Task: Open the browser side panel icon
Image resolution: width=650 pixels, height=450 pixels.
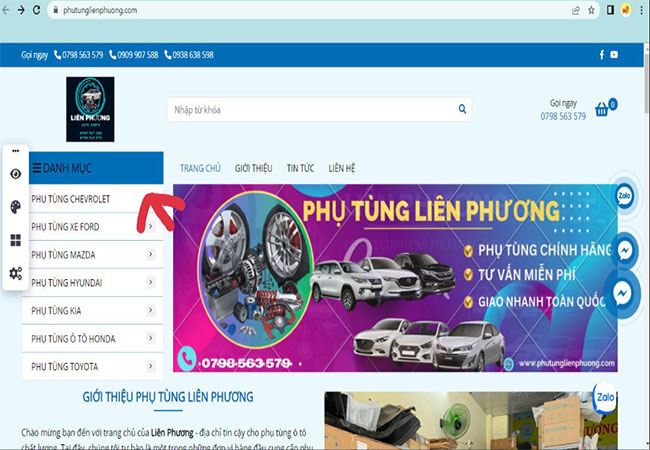Action: [x=610, y=10]
